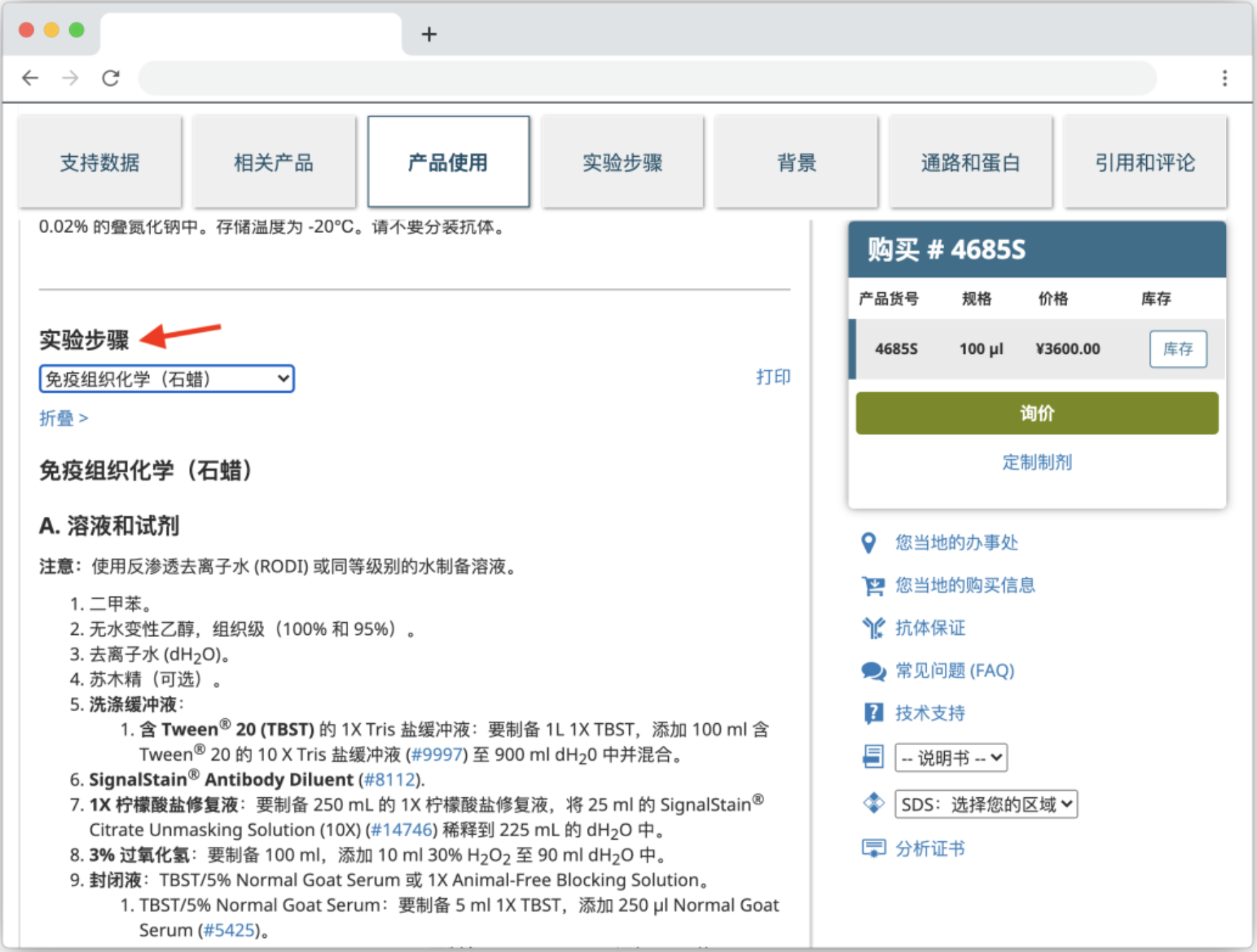Click the green 询价 button
1257x952 pixels.
coord(1037,413)
